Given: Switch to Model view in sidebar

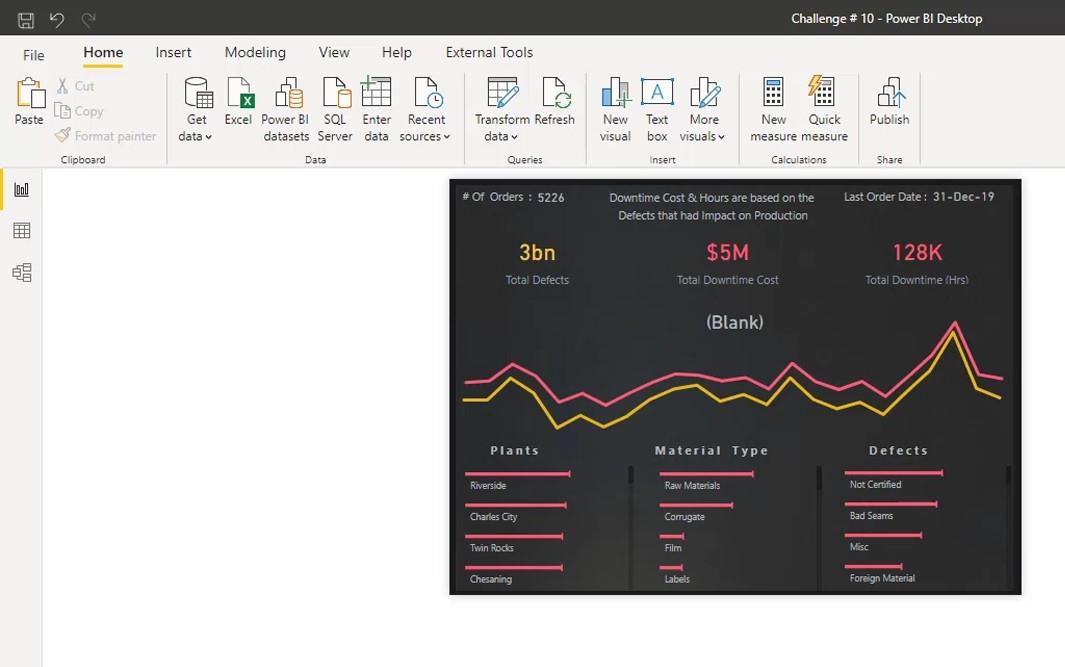Looking at the screenshot, I should pyautogui.click(x=22, y=272).
